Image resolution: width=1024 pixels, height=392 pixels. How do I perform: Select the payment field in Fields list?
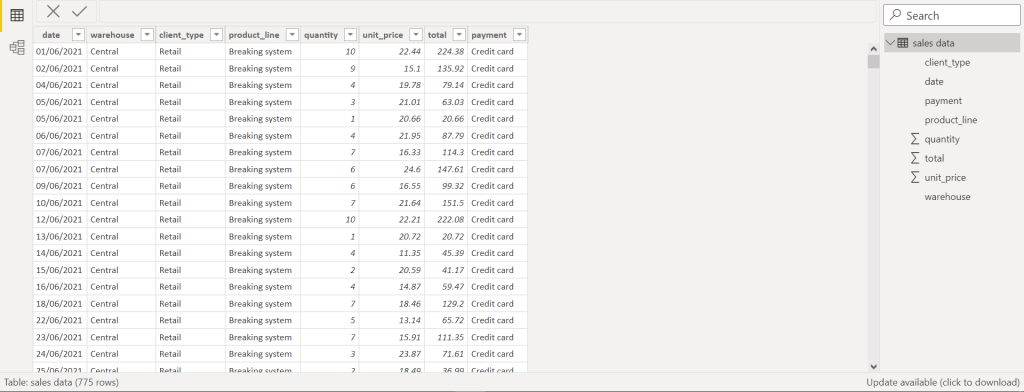point(943,101)
